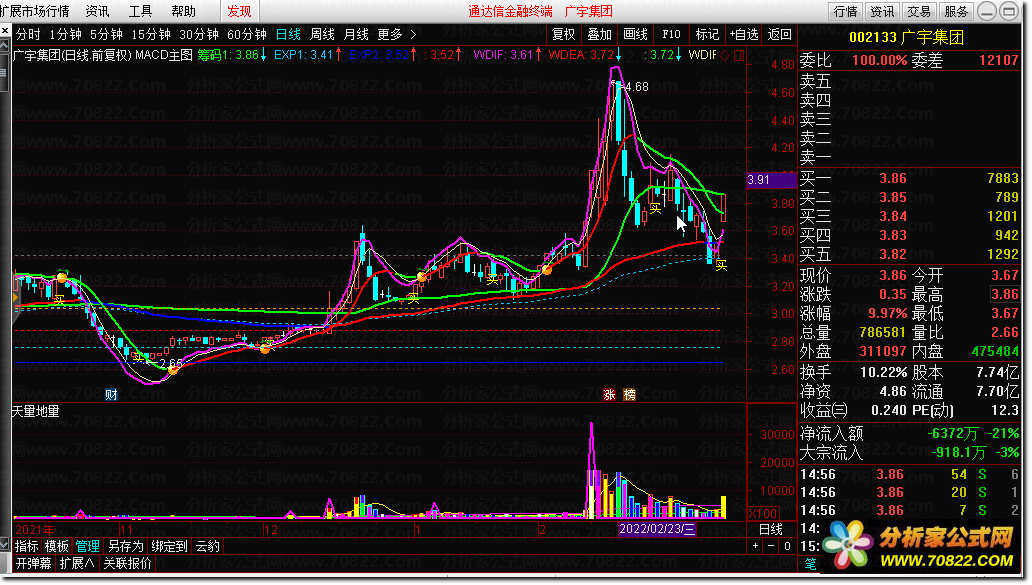Expand the 扩展∧ panel
The image size is (1032, 585).
pos(77,563)
